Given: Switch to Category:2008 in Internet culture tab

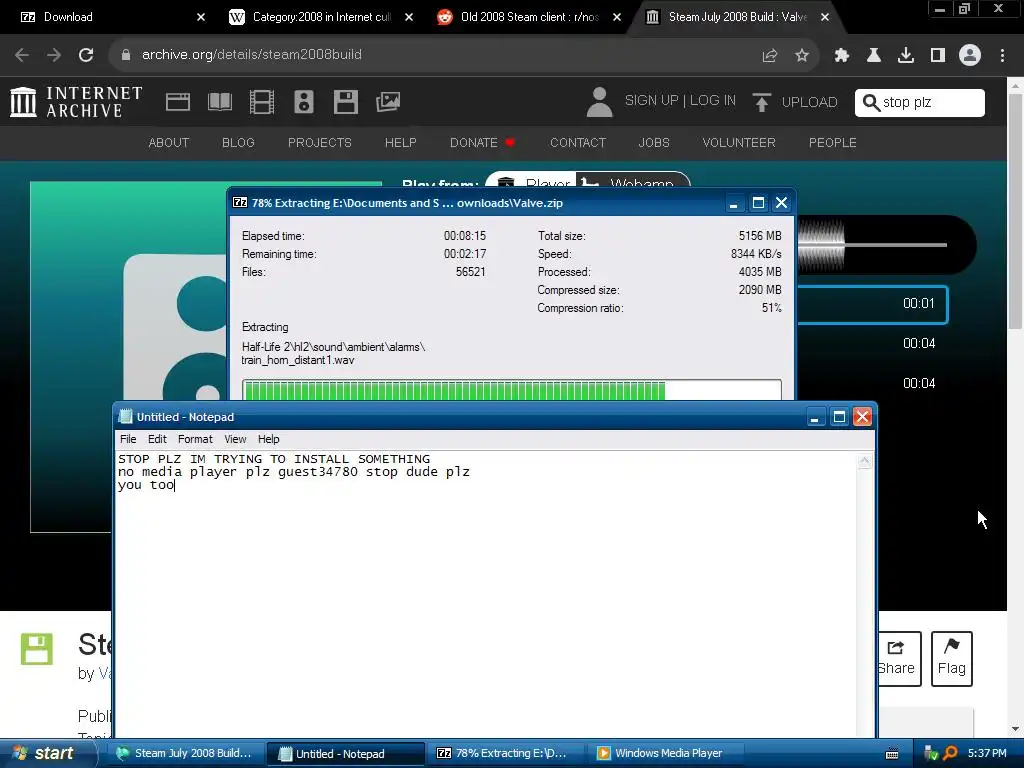Looking at the screenshot, I should coord(321,17).
